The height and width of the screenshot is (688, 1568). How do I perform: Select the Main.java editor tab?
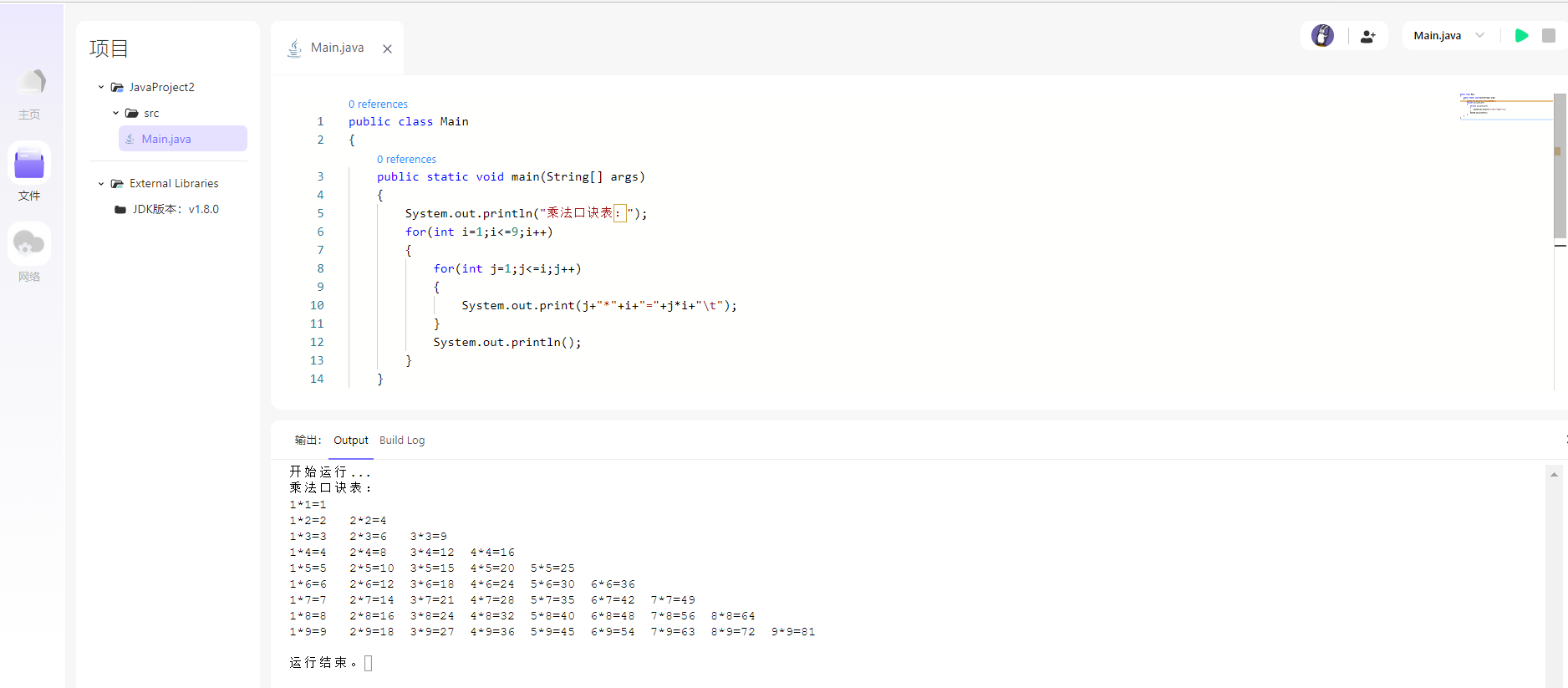click(338, 48)
